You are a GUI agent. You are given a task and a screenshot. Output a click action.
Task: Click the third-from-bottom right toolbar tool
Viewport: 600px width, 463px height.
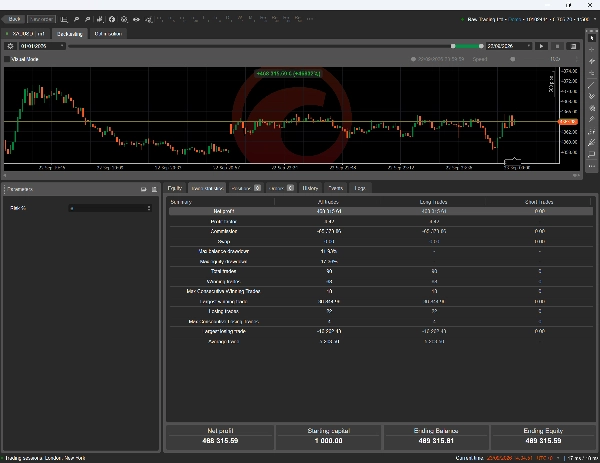[592, 143]
